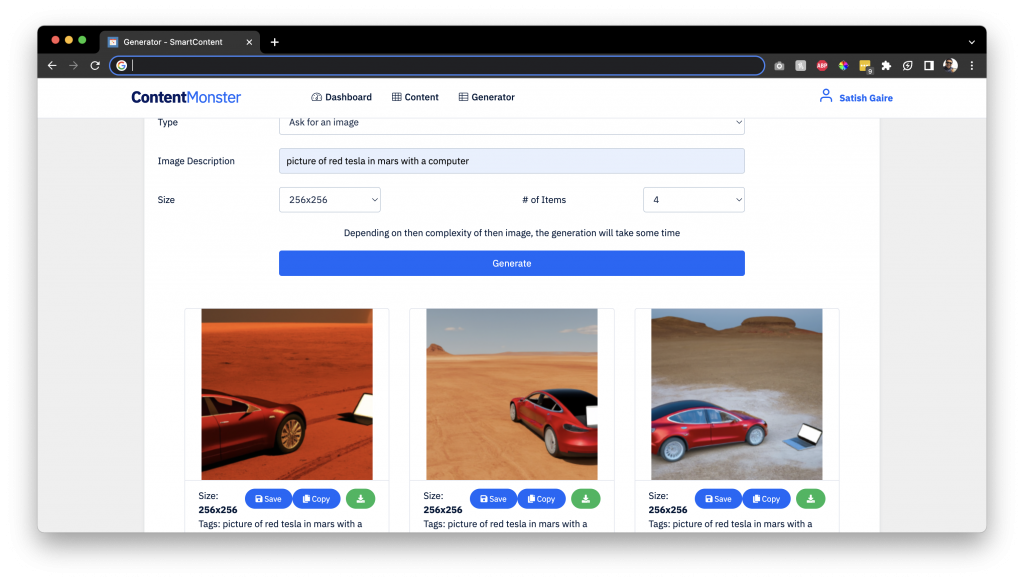
Task: Click the browser forward arrow
Action: pos(73,65)
